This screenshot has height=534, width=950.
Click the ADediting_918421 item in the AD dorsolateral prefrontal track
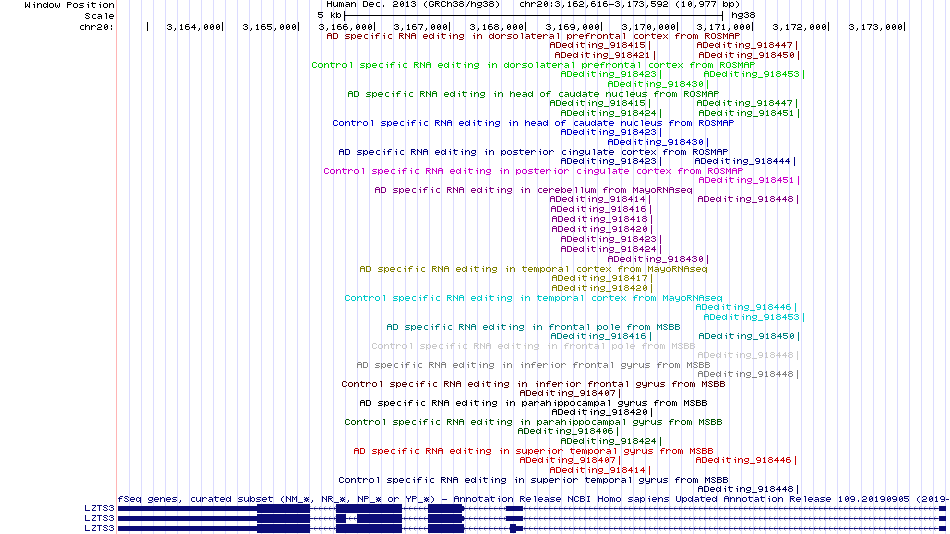[603, 55]
